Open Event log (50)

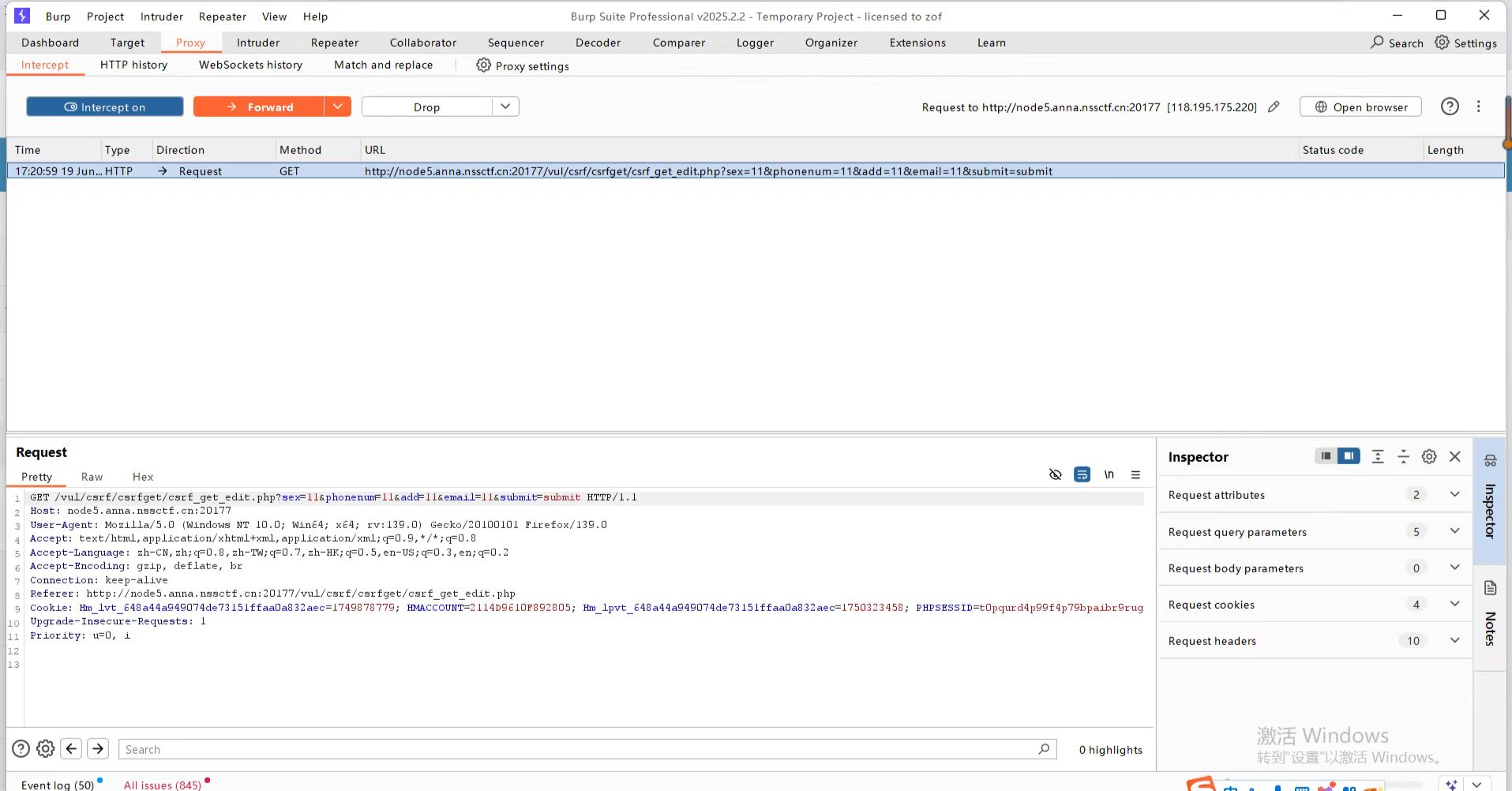57,785
